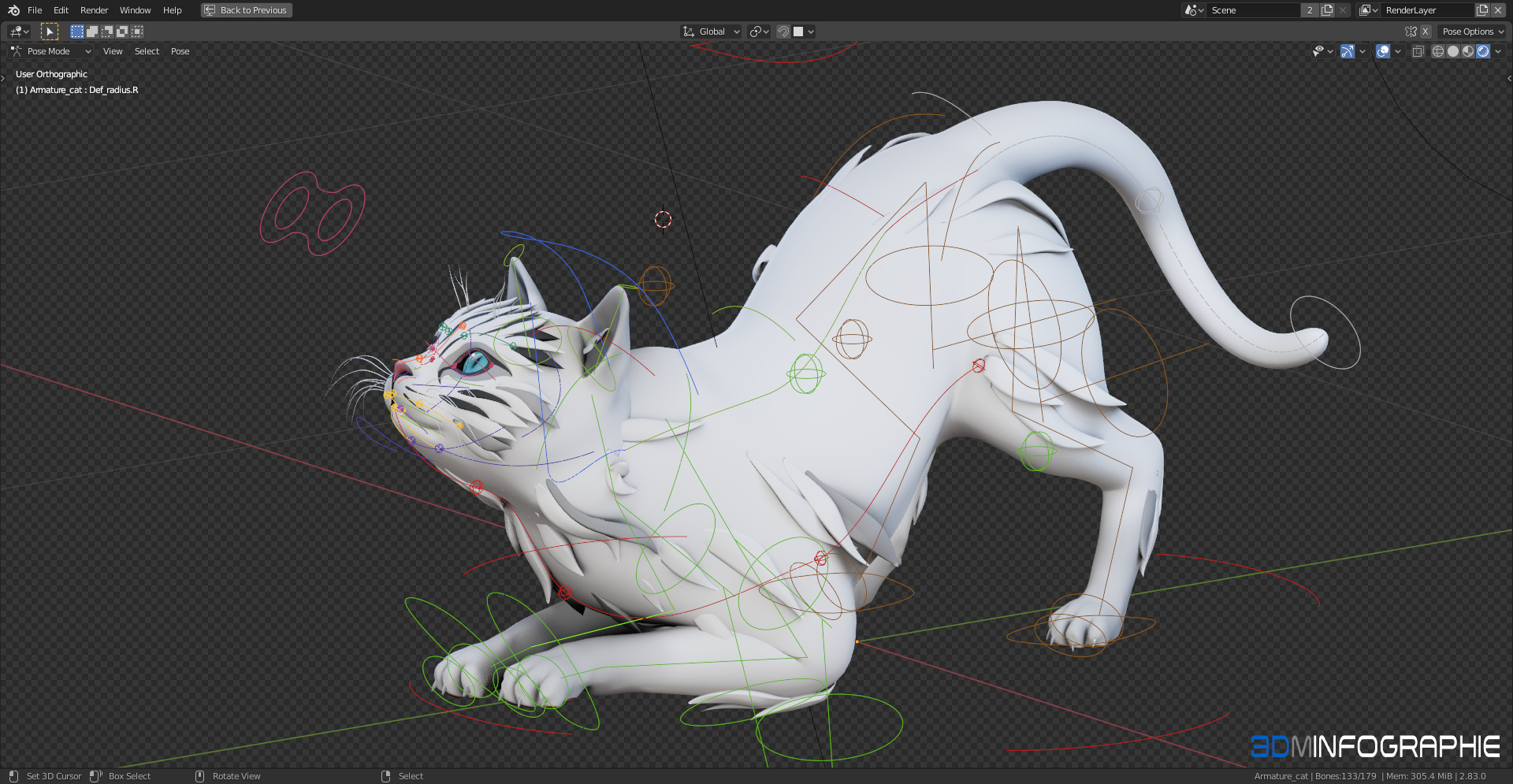This screenshot has height=784, width=1513.
Task: Toggle show gizmos button
Action: click(1348, 51)
